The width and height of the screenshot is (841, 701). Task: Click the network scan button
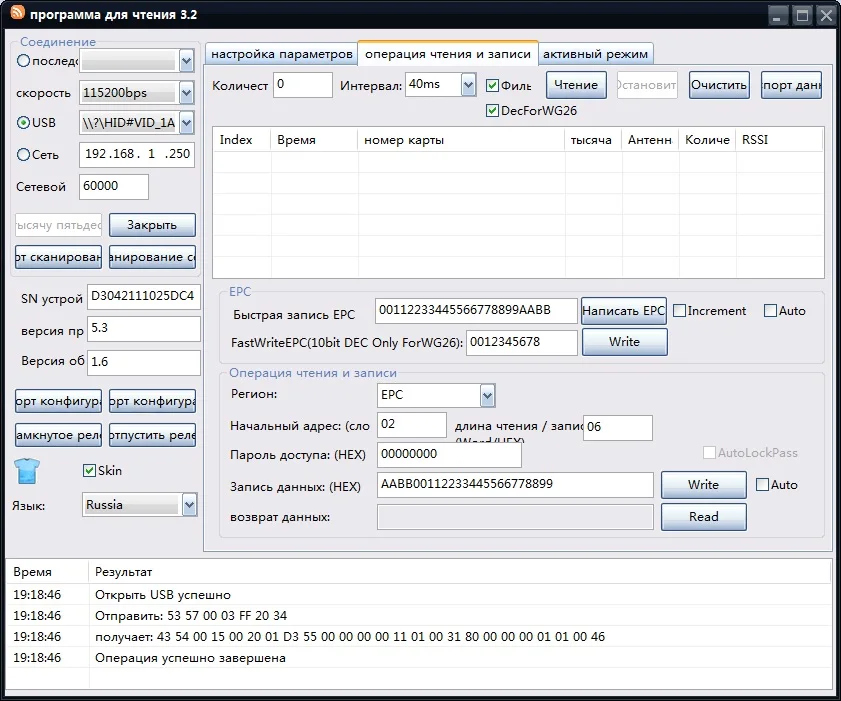point(152,257)
